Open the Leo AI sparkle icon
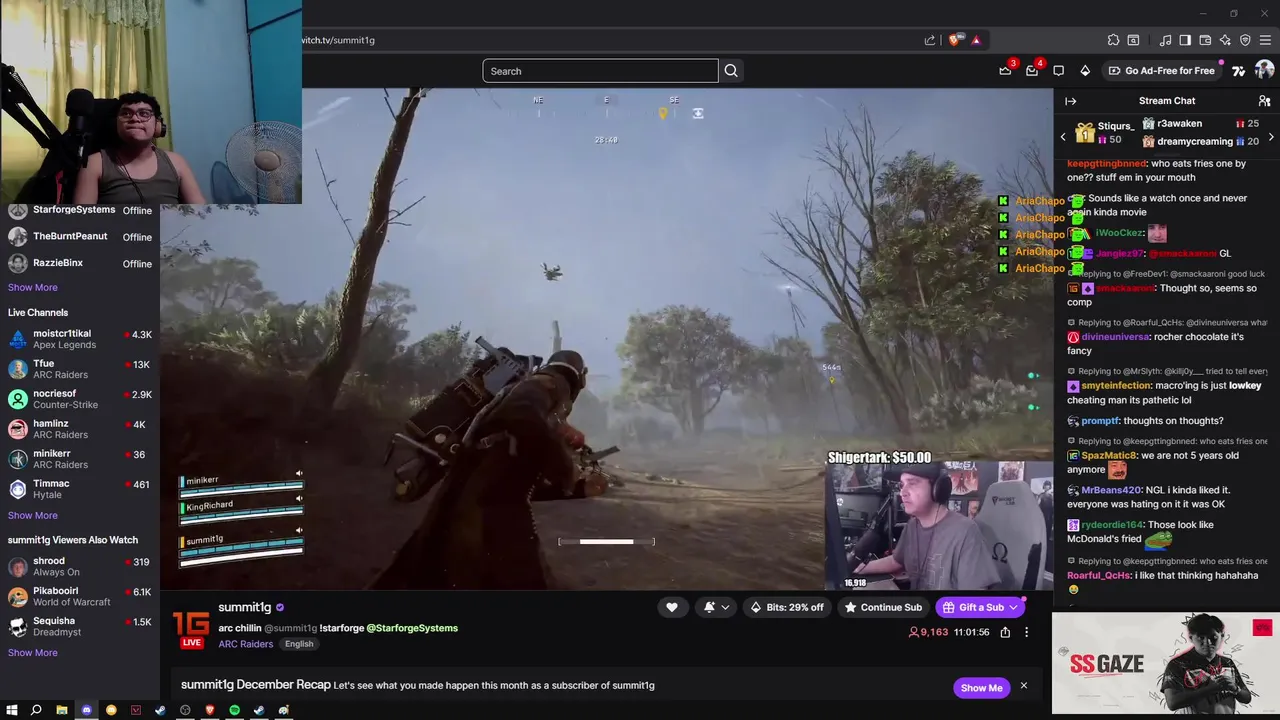Screen dimensions: 1280x720 [x=1225, y=40]
